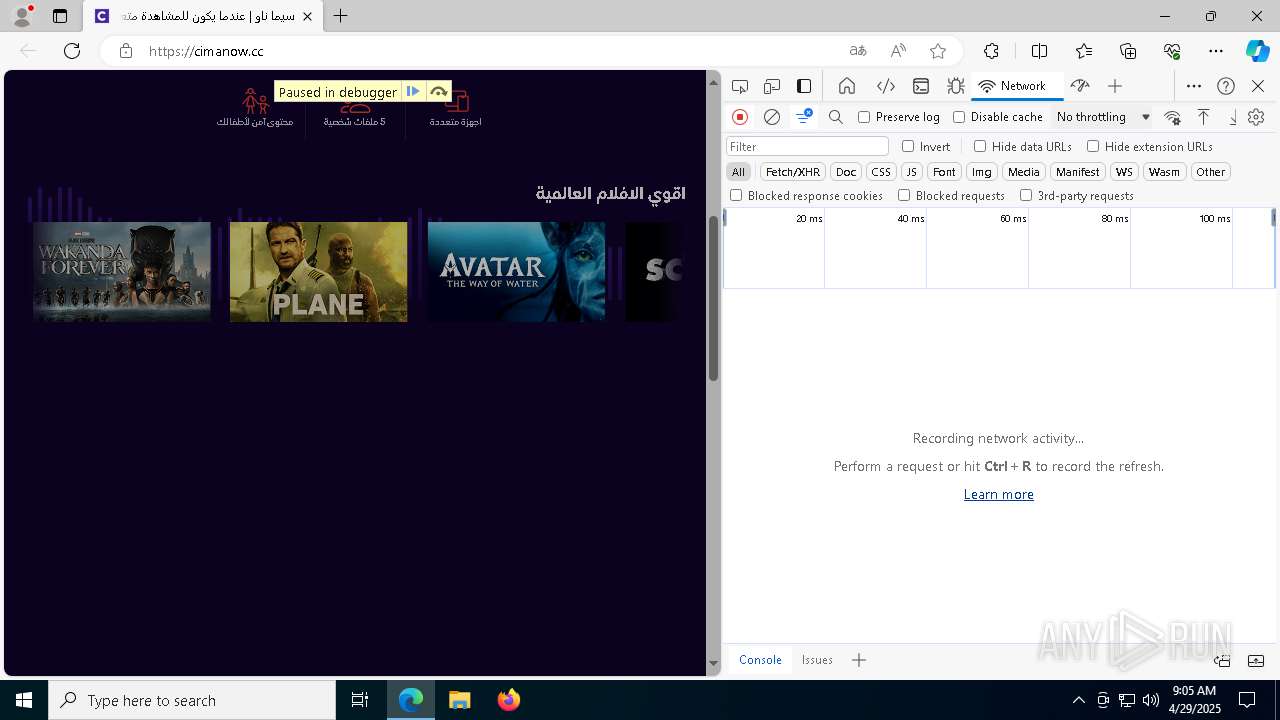Enable Disable cache checkbox

point(959,117)
